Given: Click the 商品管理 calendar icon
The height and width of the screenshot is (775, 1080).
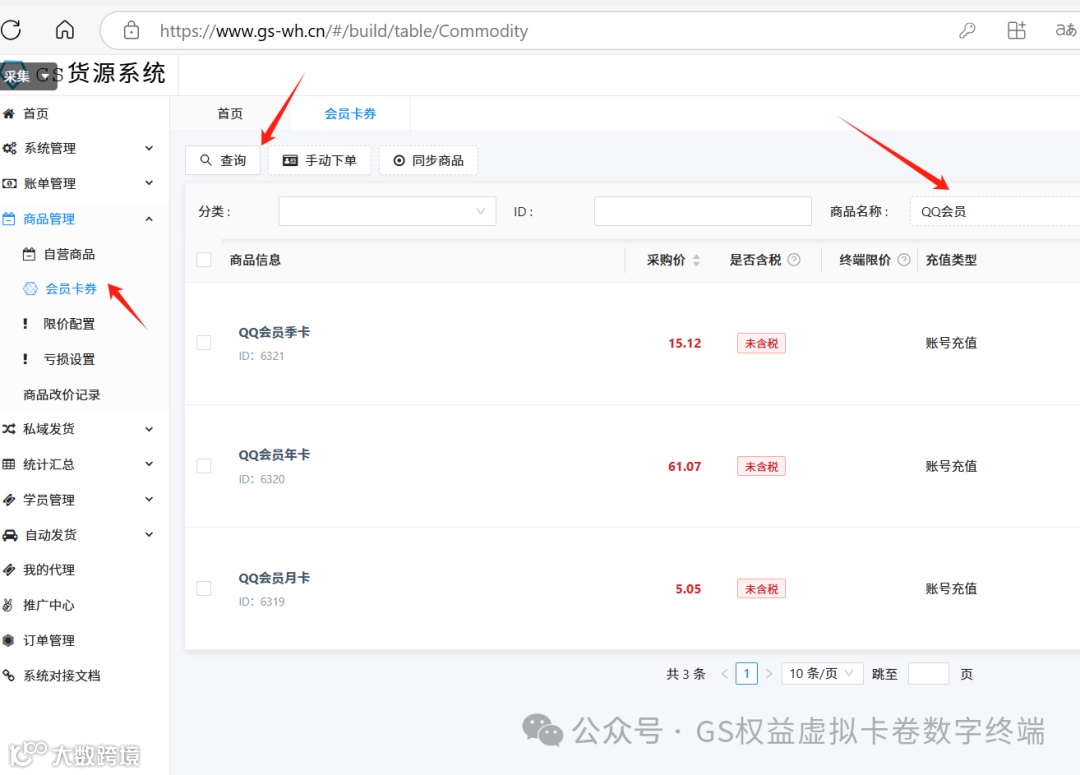Looking at the screenshot, I should (9, 219).
